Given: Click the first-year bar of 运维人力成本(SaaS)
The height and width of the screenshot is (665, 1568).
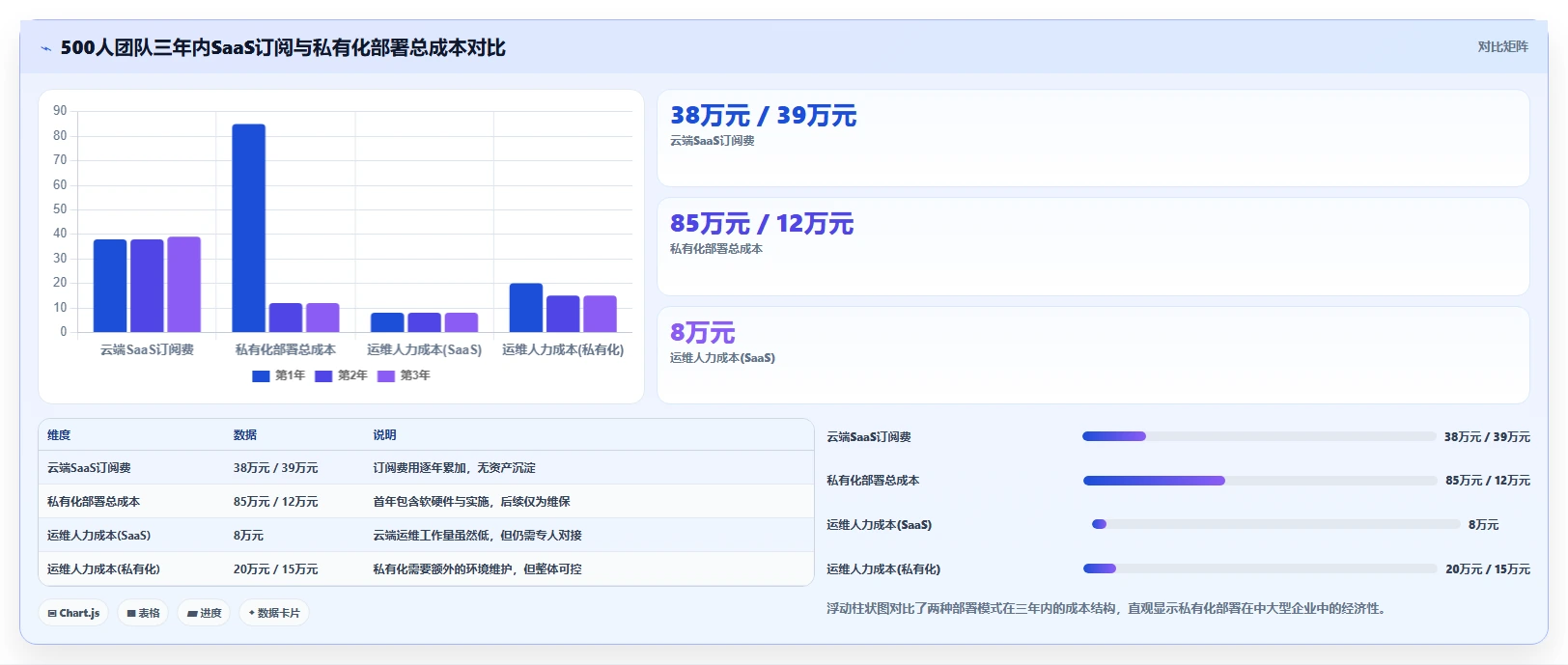Looking at the screenshot, I should pos(387,322).
